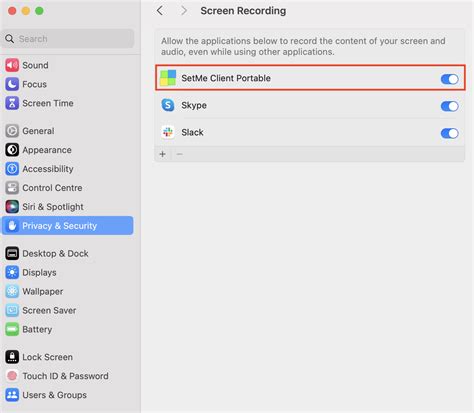Toggle Slack screen recording permission
This screenshot has height=413, width=474.
[x=449, y=133]
